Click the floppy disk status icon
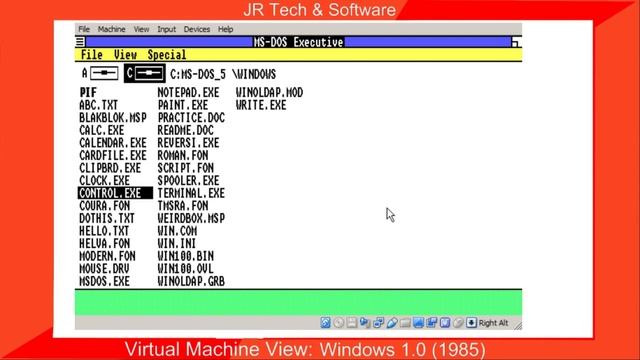 click(x=351, y=323)
